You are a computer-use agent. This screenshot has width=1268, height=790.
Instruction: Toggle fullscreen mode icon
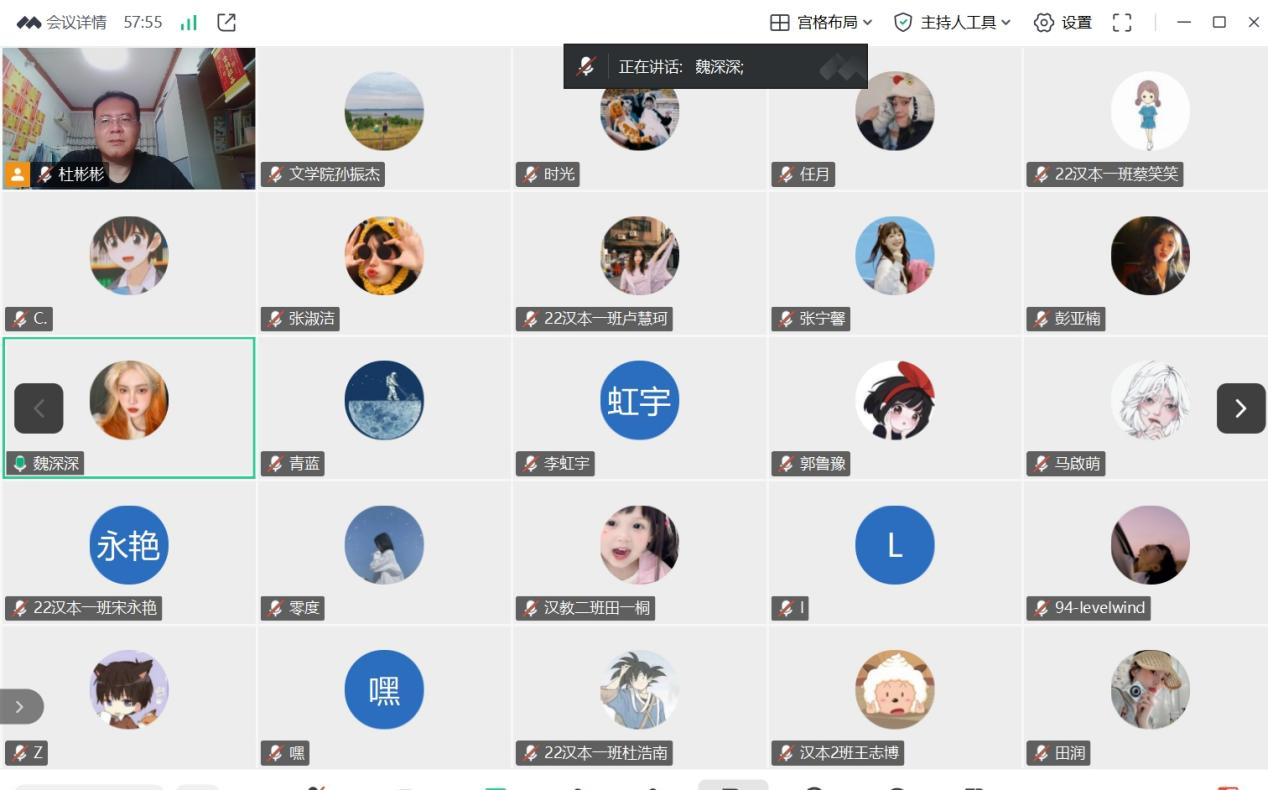[x=1122, y=22]
